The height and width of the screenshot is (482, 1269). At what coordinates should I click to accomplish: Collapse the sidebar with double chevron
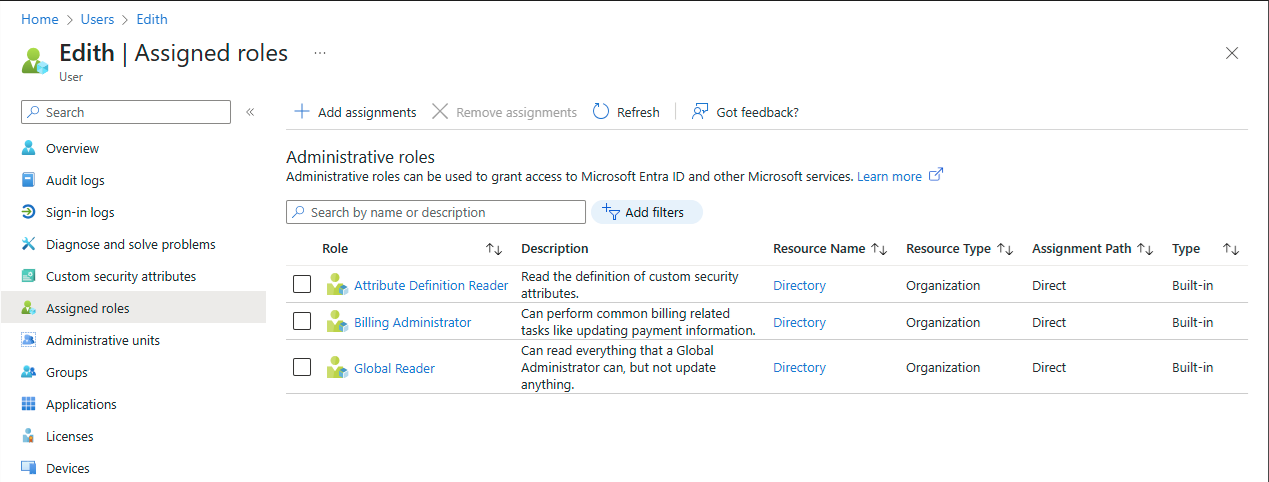250,112
